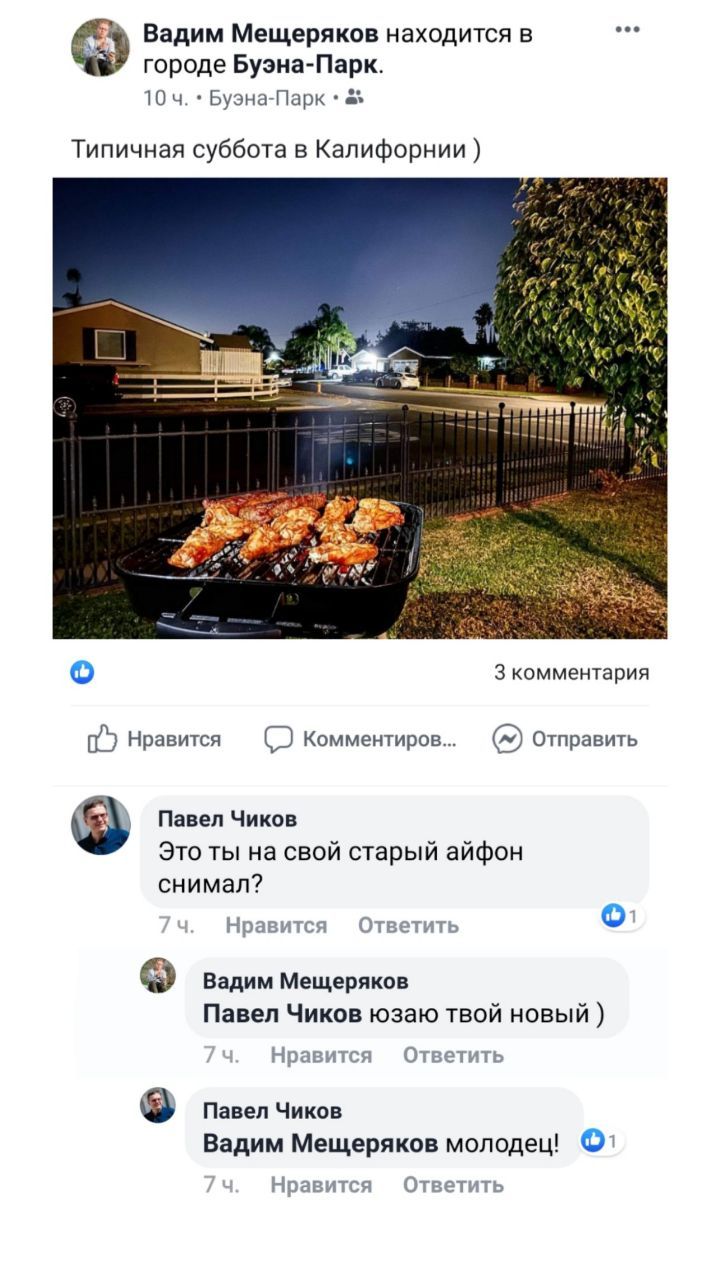Screen dimensions: 720x1280
Task: Open the grilled chicken night photo
Action: click(x=360, y=408)
